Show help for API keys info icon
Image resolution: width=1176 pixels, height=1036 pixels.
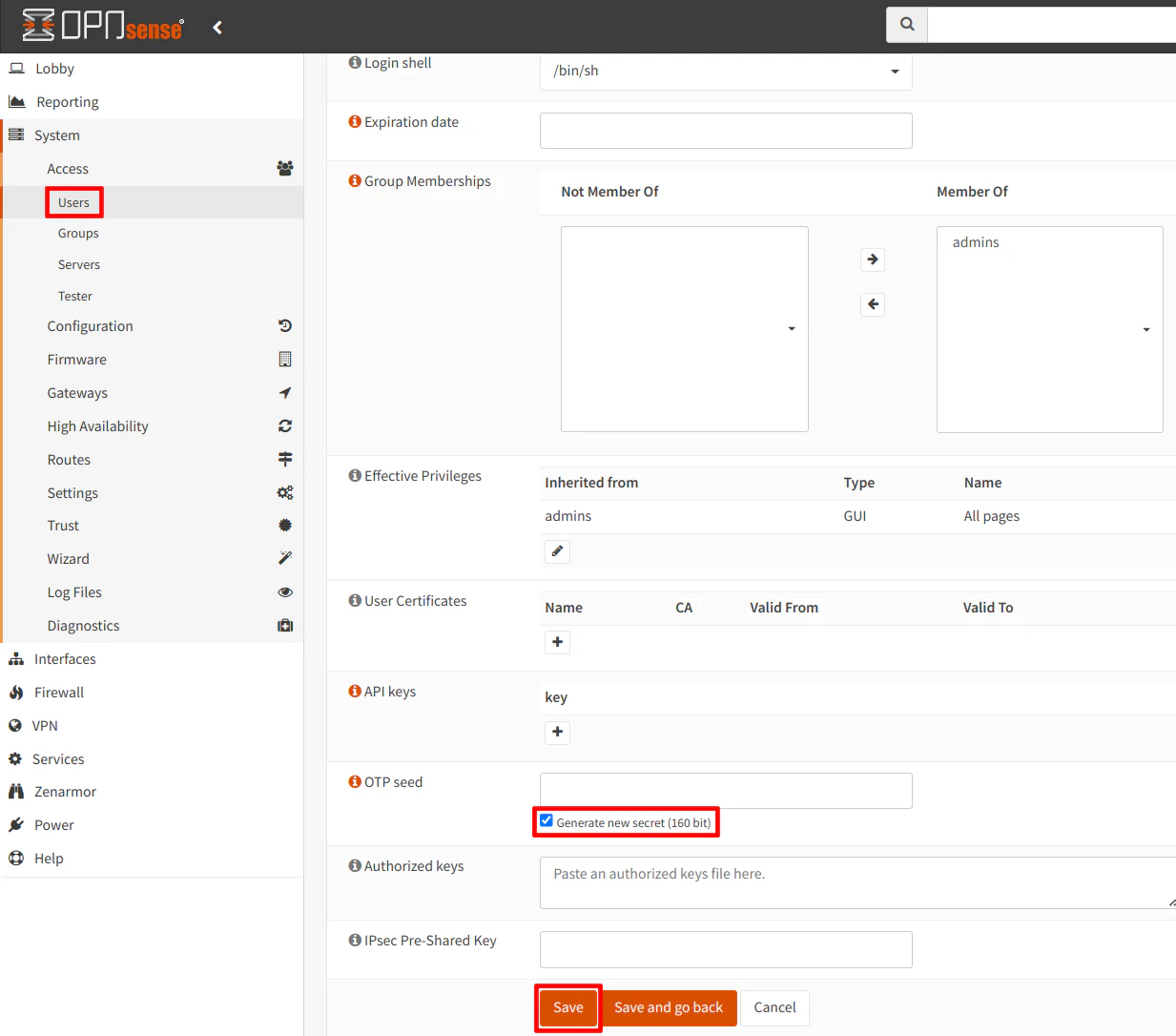coord(355,691)
